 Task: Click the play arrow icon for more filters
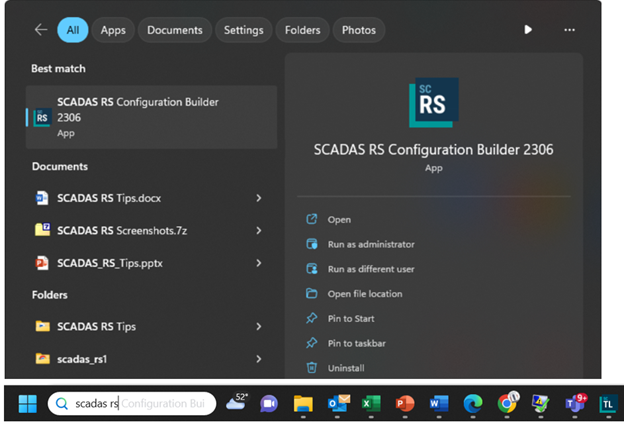pos(528,30)
